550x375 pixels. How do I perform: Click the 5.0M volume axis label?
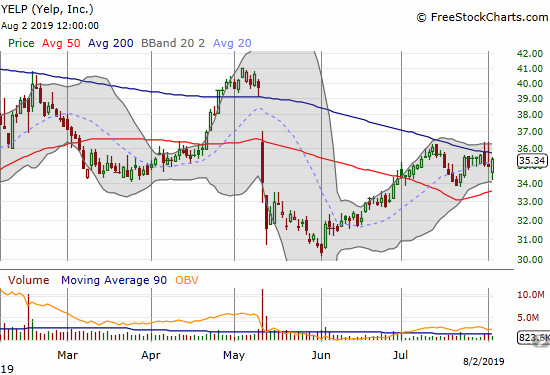point(528,317)
